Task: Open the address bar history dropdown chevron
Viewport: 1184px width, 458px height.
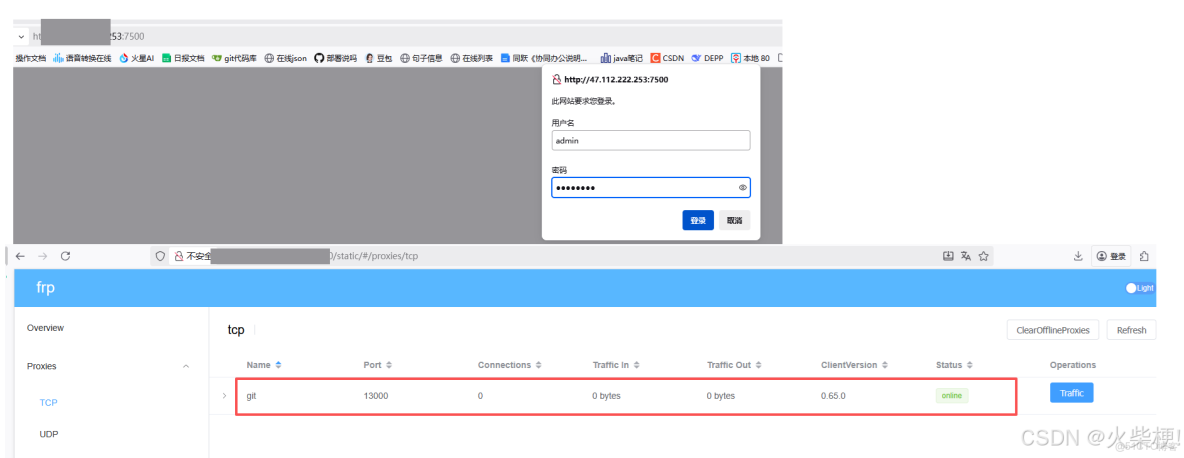Action: pos(20,35)
